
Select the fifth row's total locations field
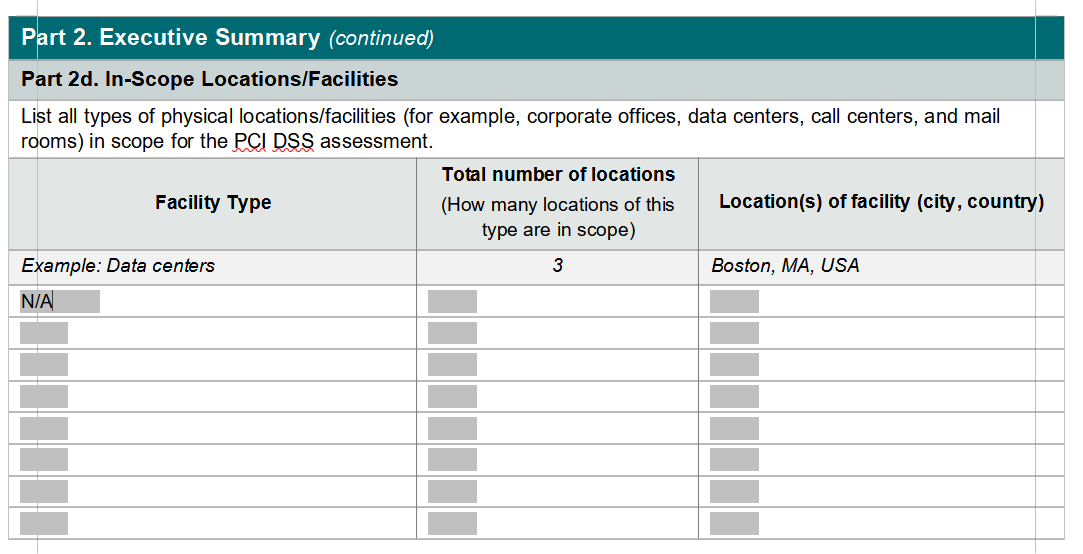[x=452, y=428]
